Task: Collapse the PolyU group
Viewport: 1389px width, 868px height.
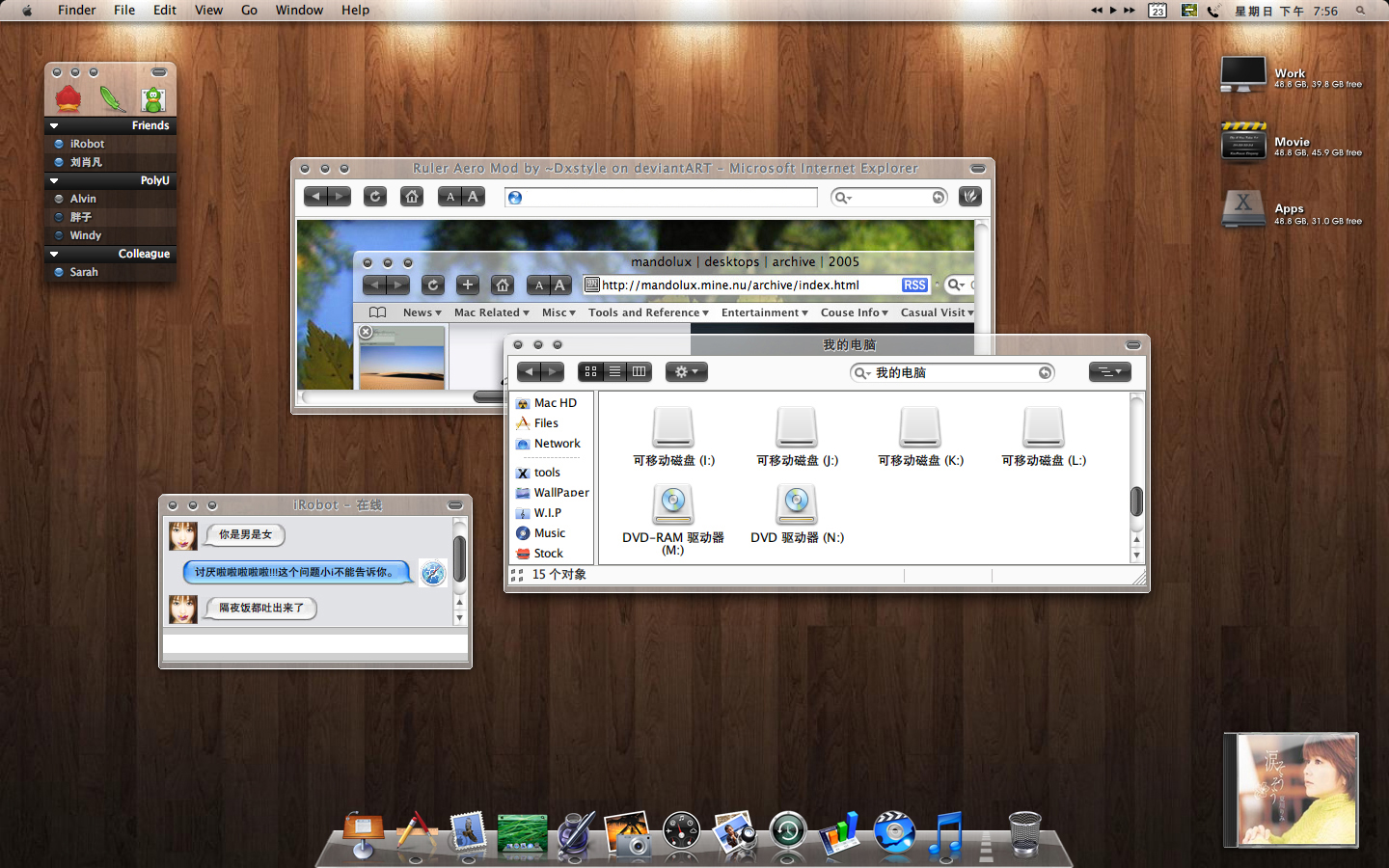Action: click(x=54, y=180)
